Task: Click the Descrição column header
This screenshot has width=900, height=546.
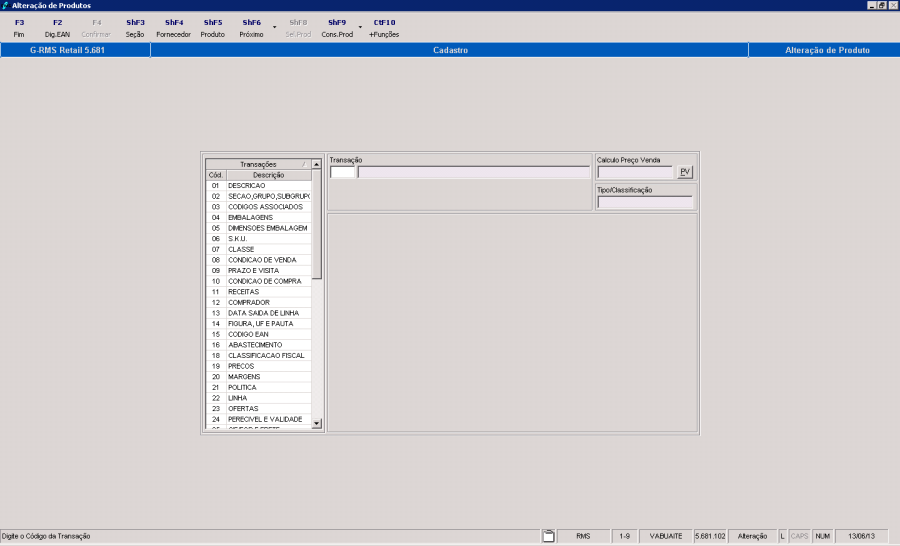Action: pos(269,175)
